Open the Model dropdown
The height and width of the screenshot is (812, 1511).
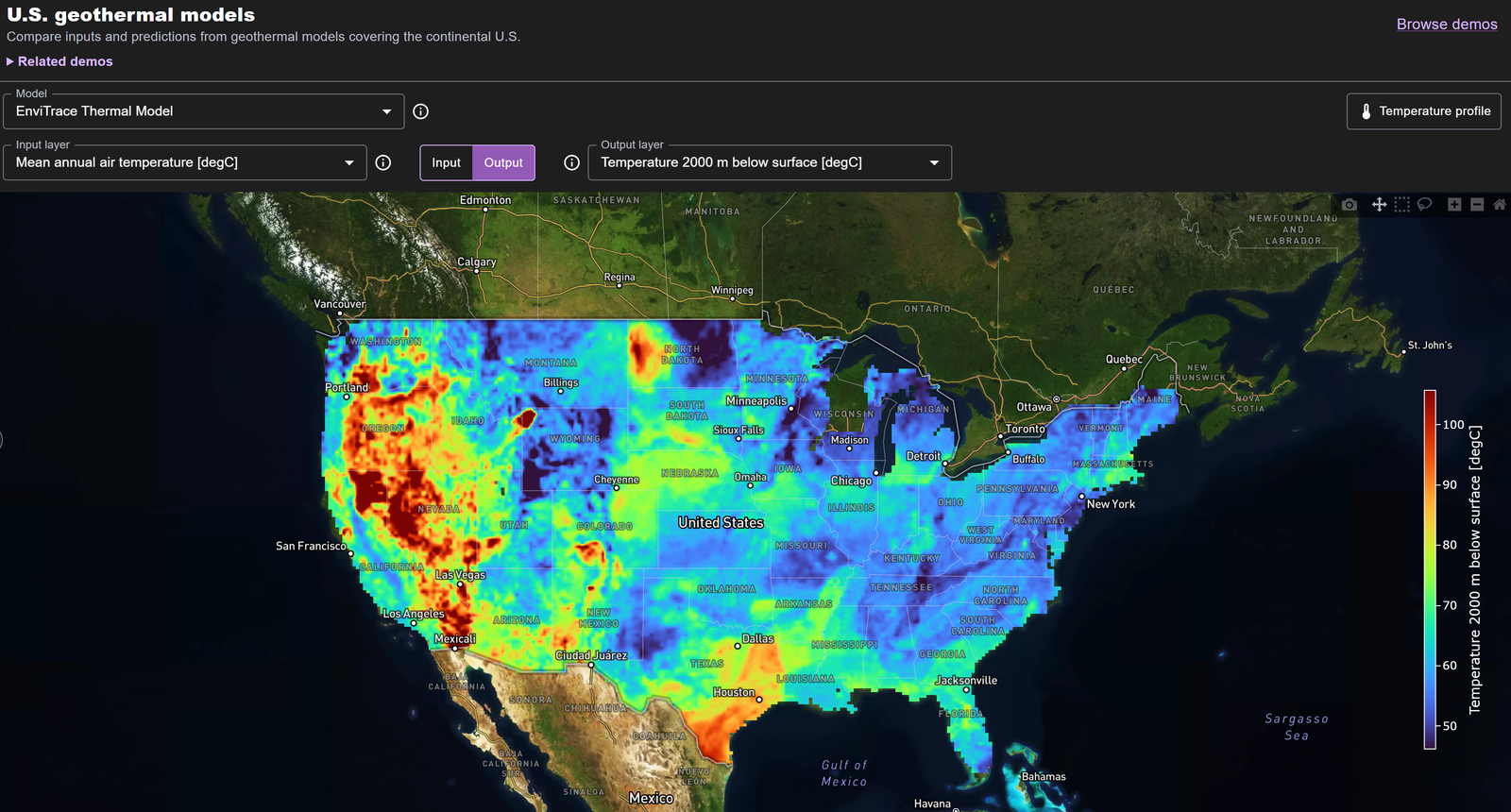tap(204, 111)
